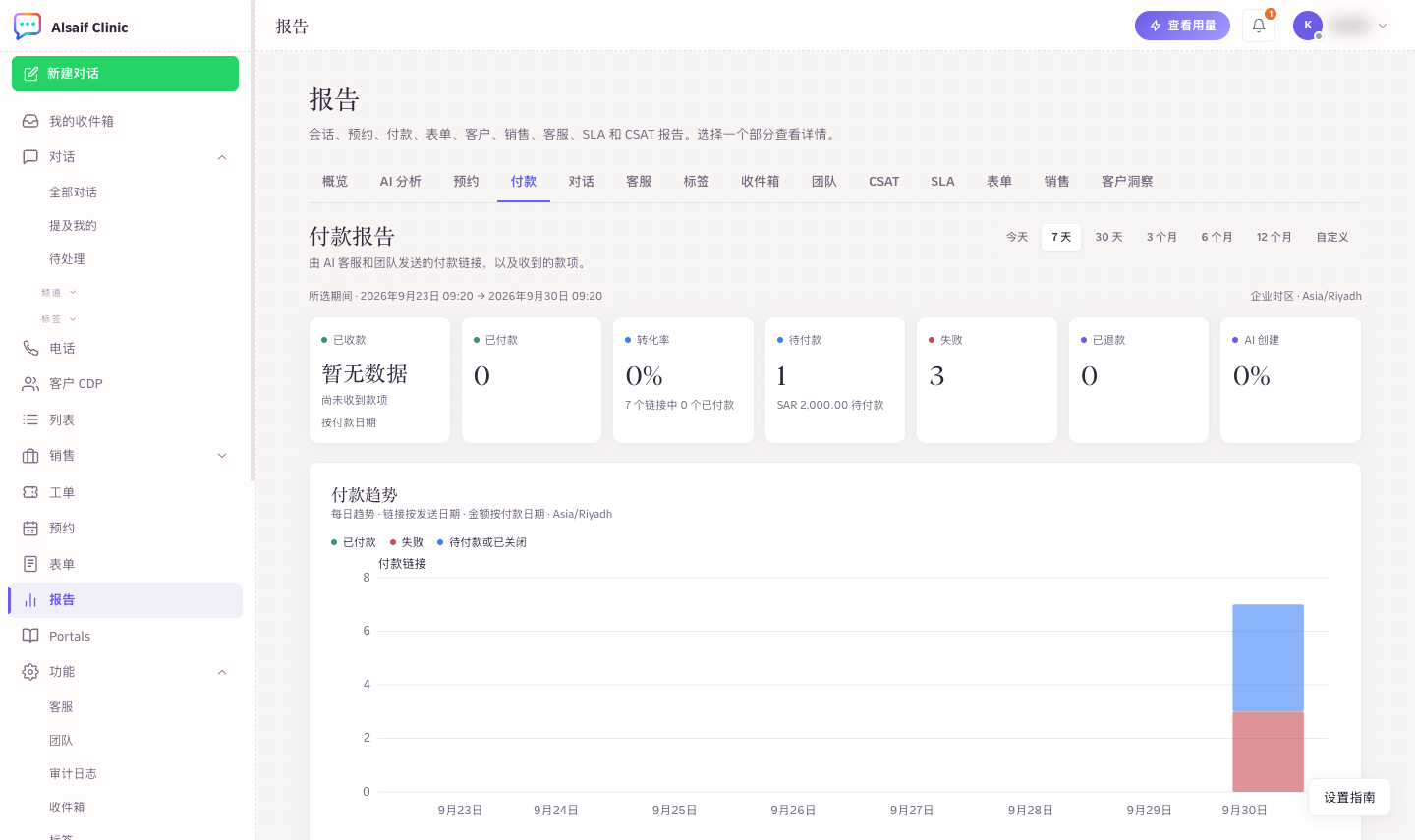Click the Alsaif Clinic chat logo icon

(x=28, y=27)
